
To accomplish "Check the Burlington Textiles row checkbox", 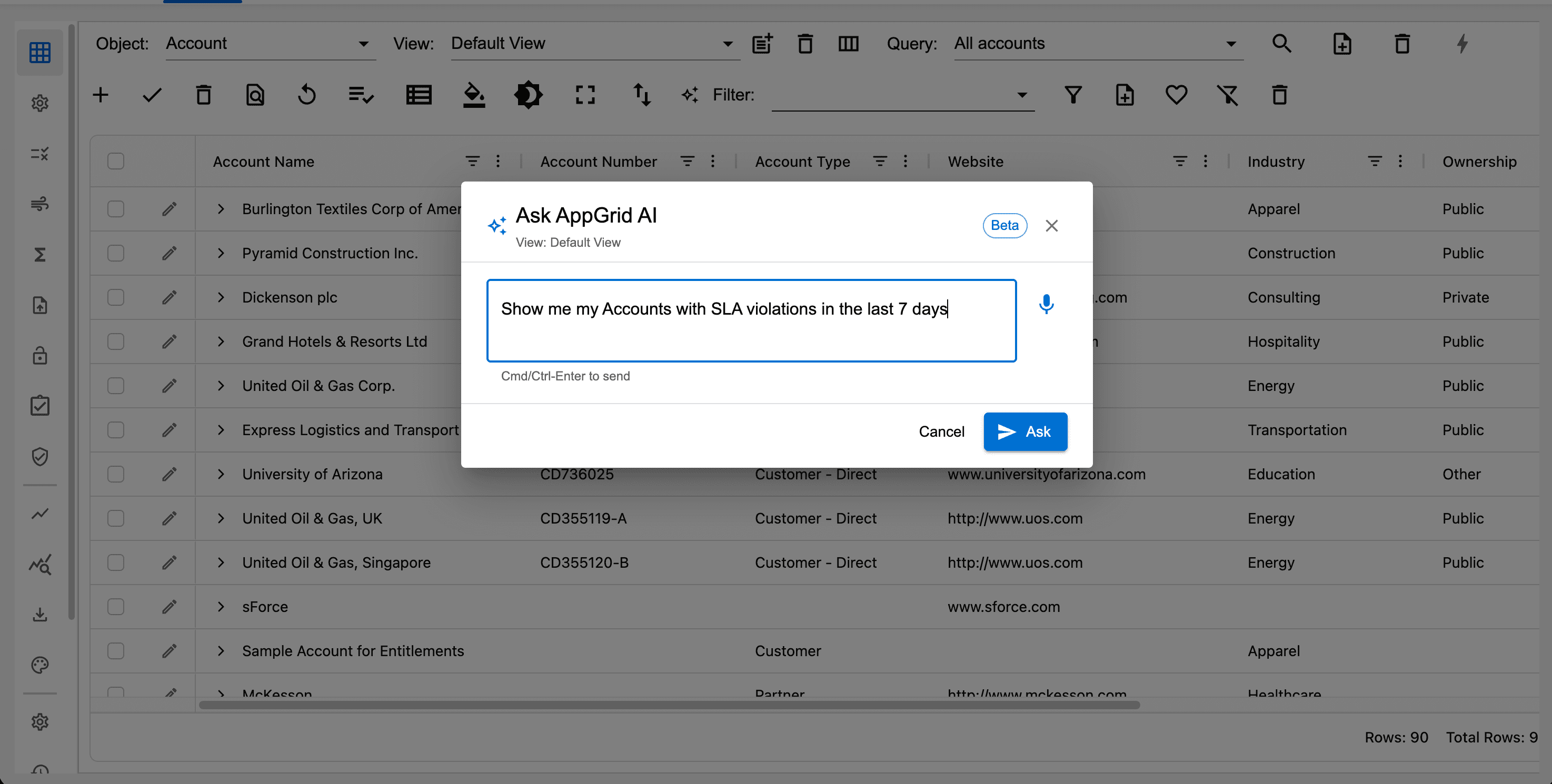I will (116, 209).
